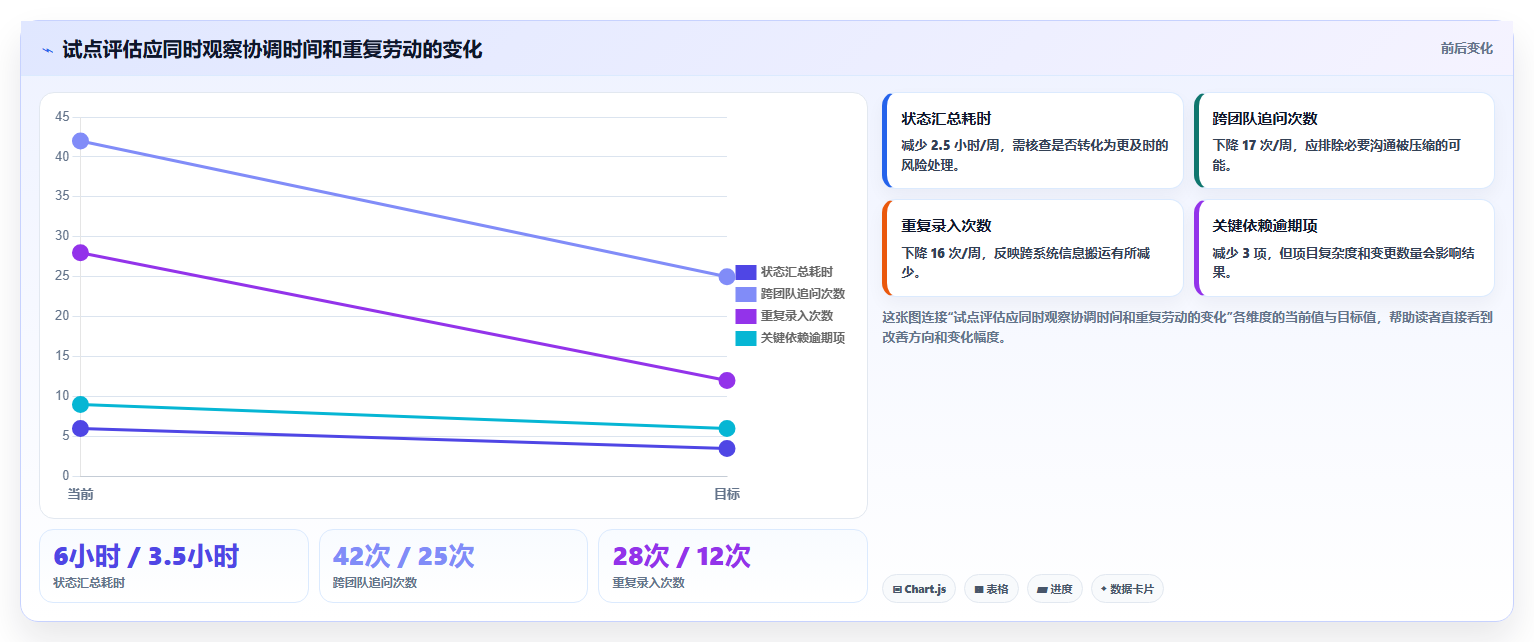Click the trend icon beside the page title
This screenshot has height=642, width=1534.
(x=47, y=50)
